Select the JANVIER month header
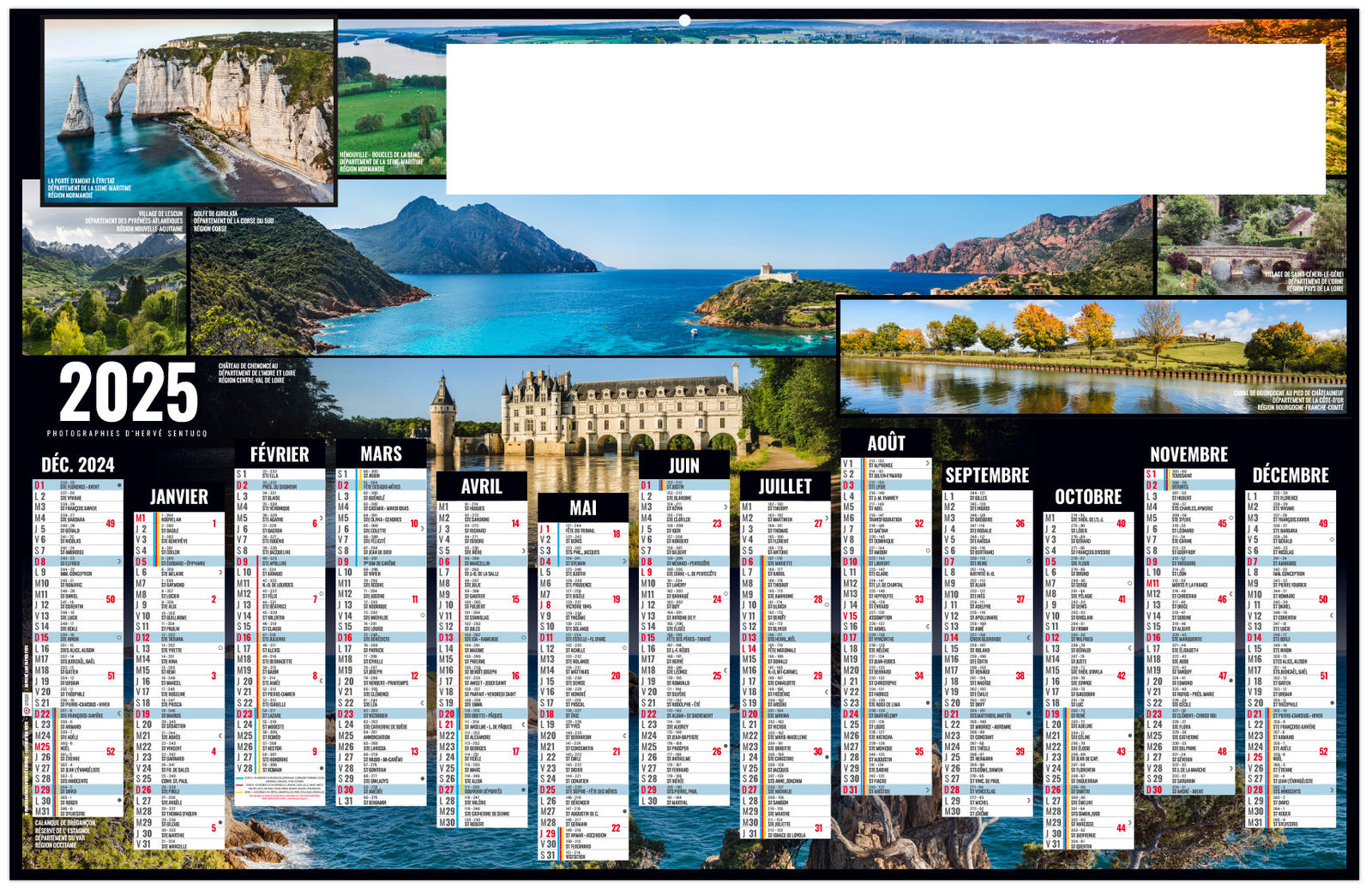Viewport: 1372px width, 889px height. [x=178, y=497]
